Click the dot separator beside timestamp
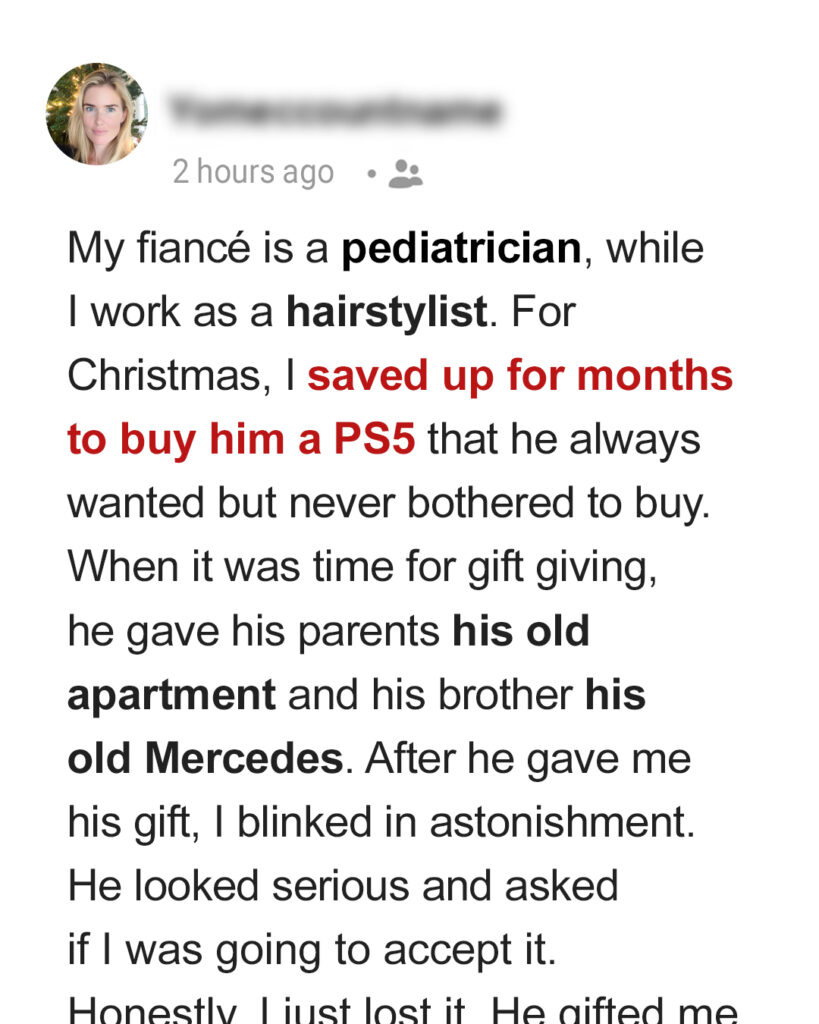Image resolution: width=819 pixels, height=1024 pixels. tap(371, 173)
